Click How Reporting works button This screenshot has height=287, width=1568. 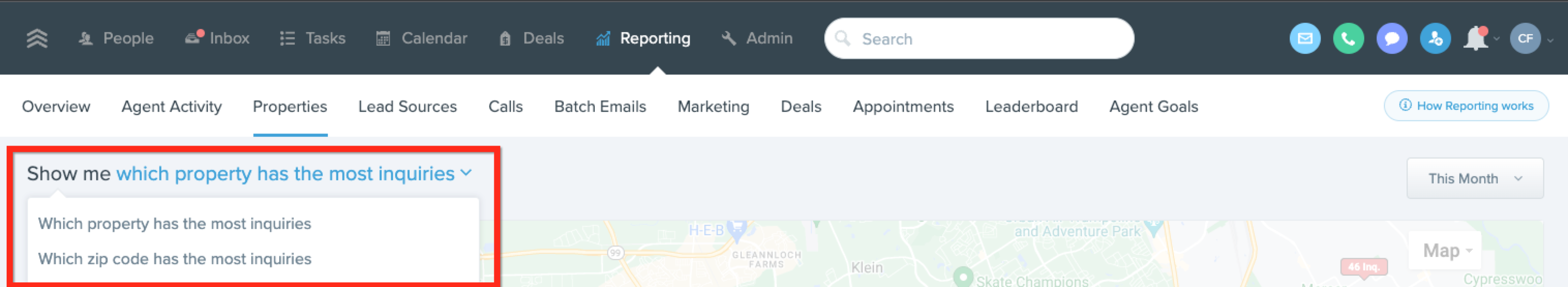1466,106
